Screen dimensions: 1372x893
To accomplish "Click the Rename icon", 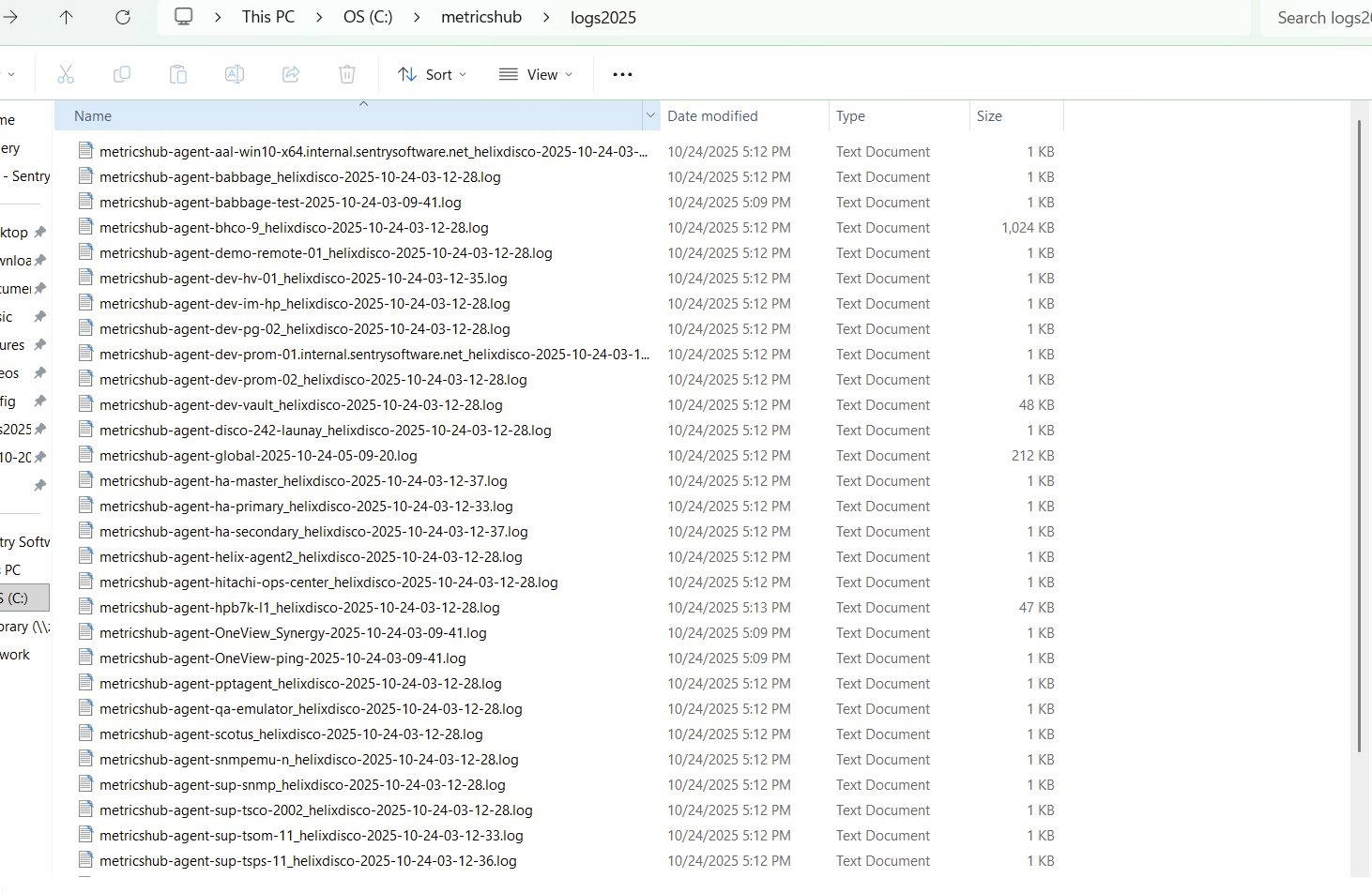I will [235, 73].
